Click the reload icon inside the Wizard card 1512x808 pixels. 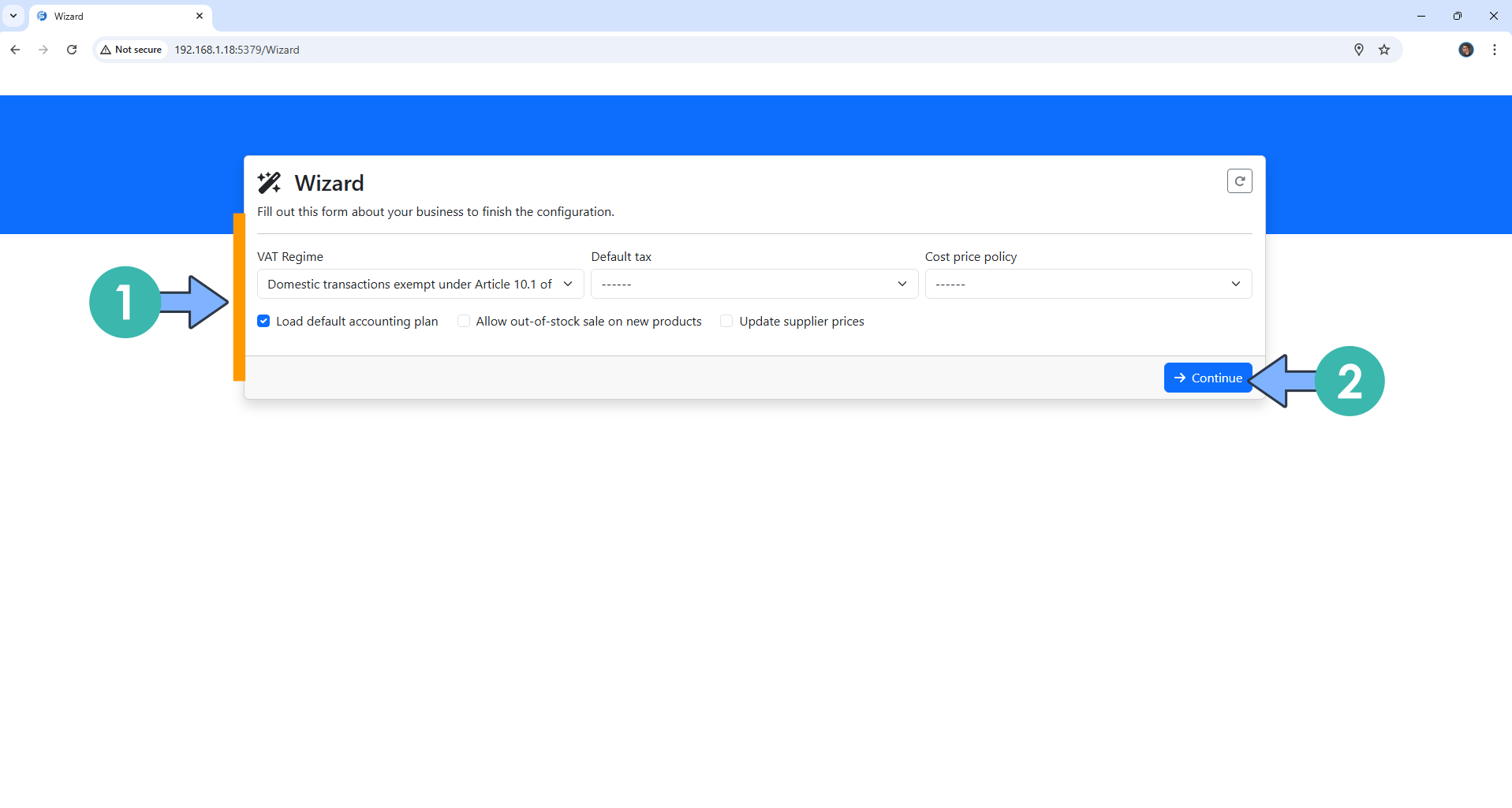[1239, 181]
